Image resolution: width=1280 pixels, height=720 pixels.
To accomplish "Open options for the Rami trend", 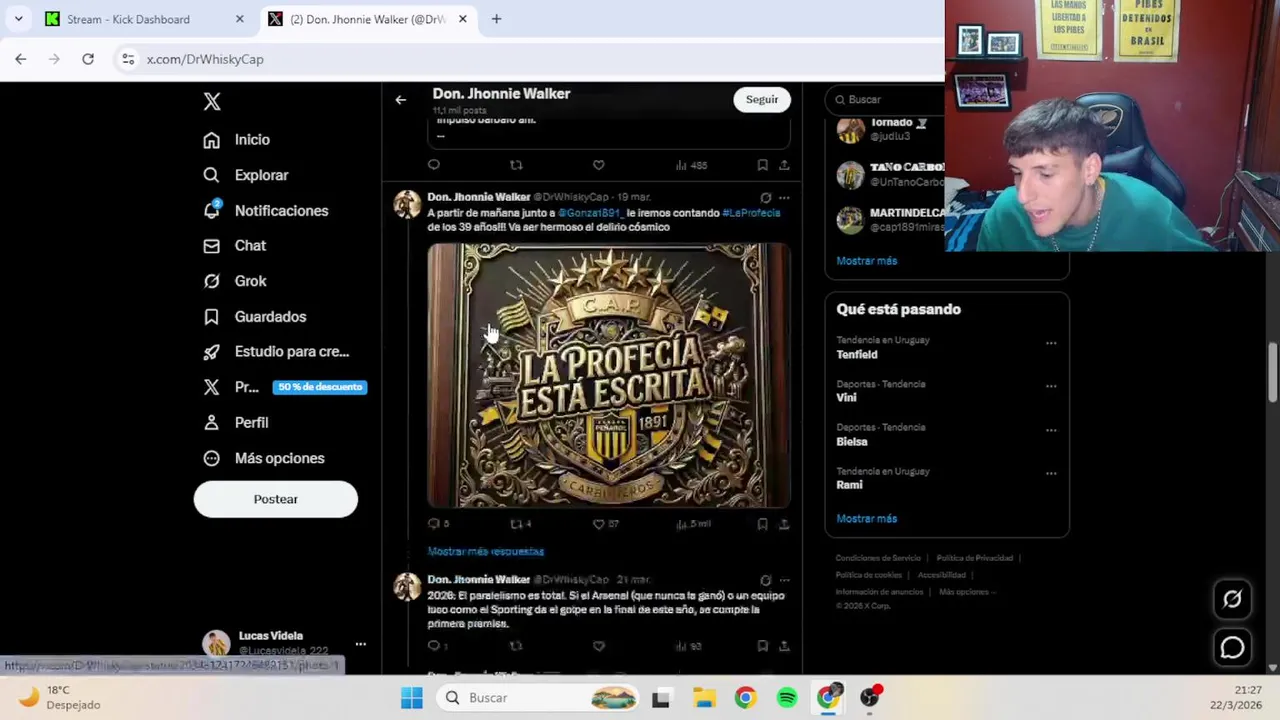I will pos(1051,473).
